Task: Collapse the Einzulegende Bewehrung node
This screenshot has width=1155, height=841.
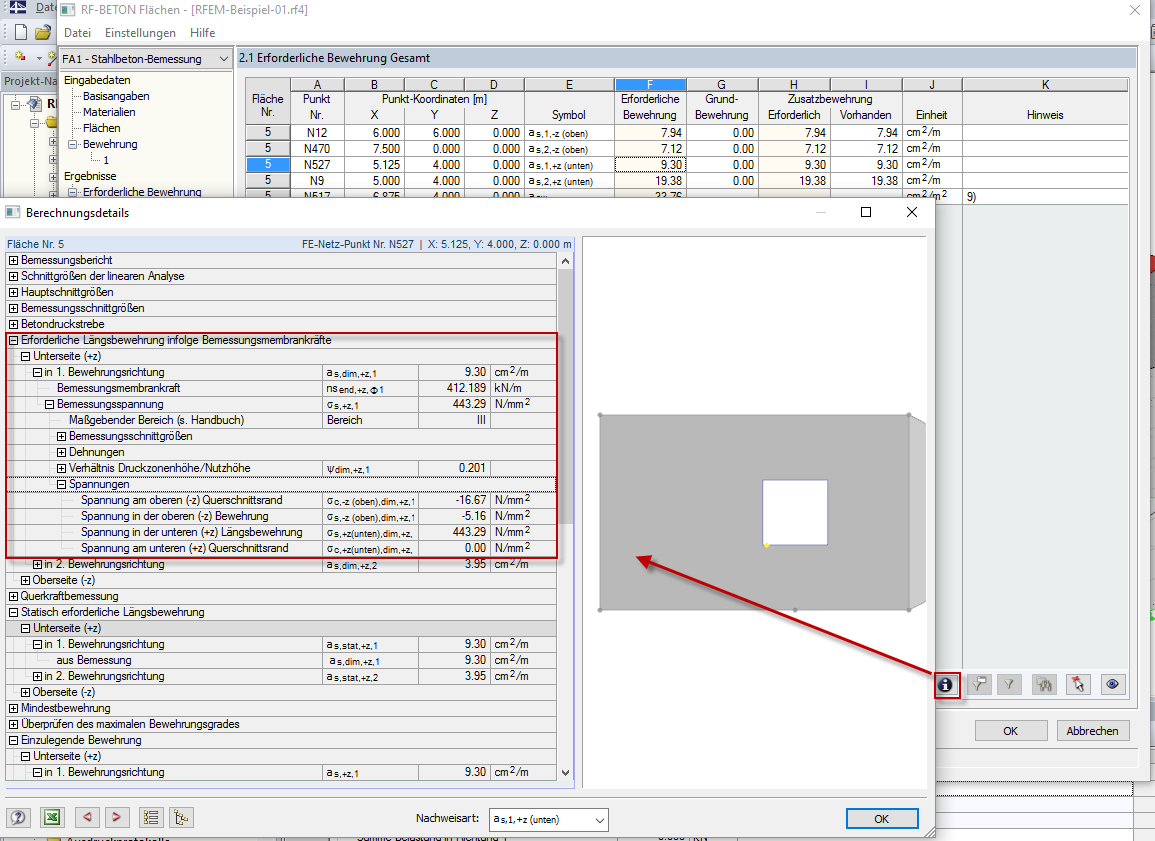Action: coord(13,740)
